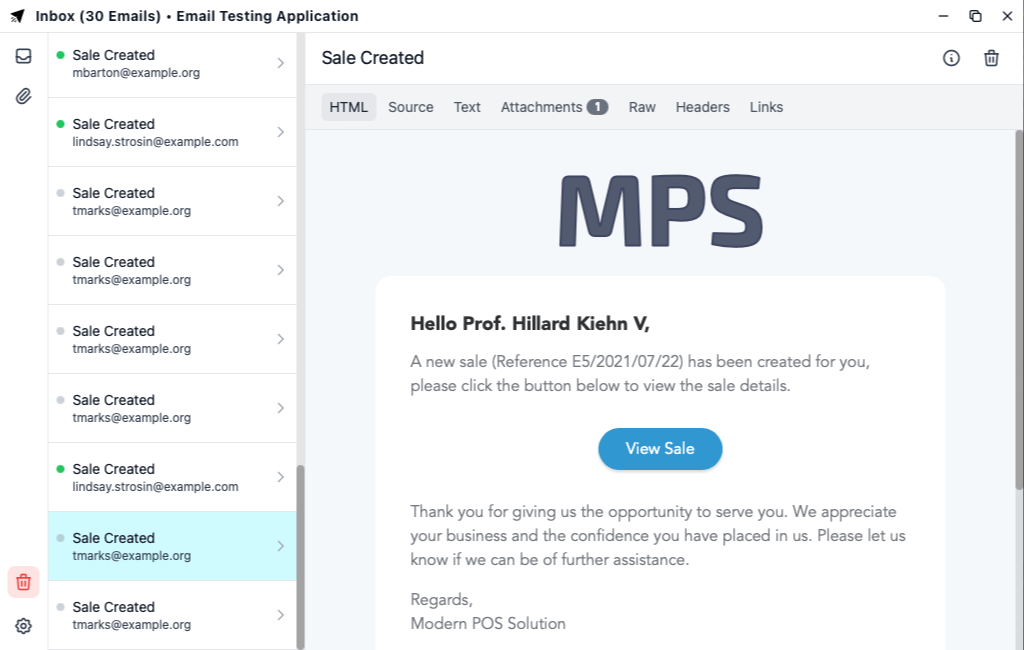The width and height of the screenshot is (1024, 650).
Task: Delete this email with header trash icon
Action: click(991, 58)
